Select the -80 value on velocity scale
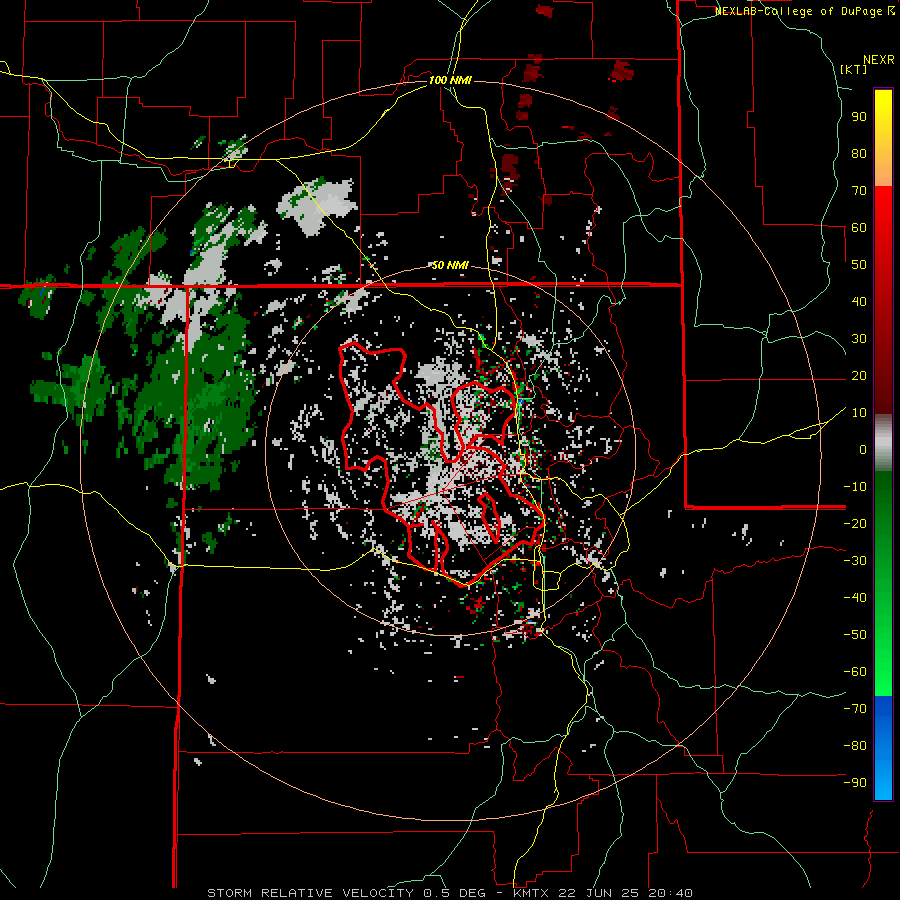900x900 pixels. 855,746
